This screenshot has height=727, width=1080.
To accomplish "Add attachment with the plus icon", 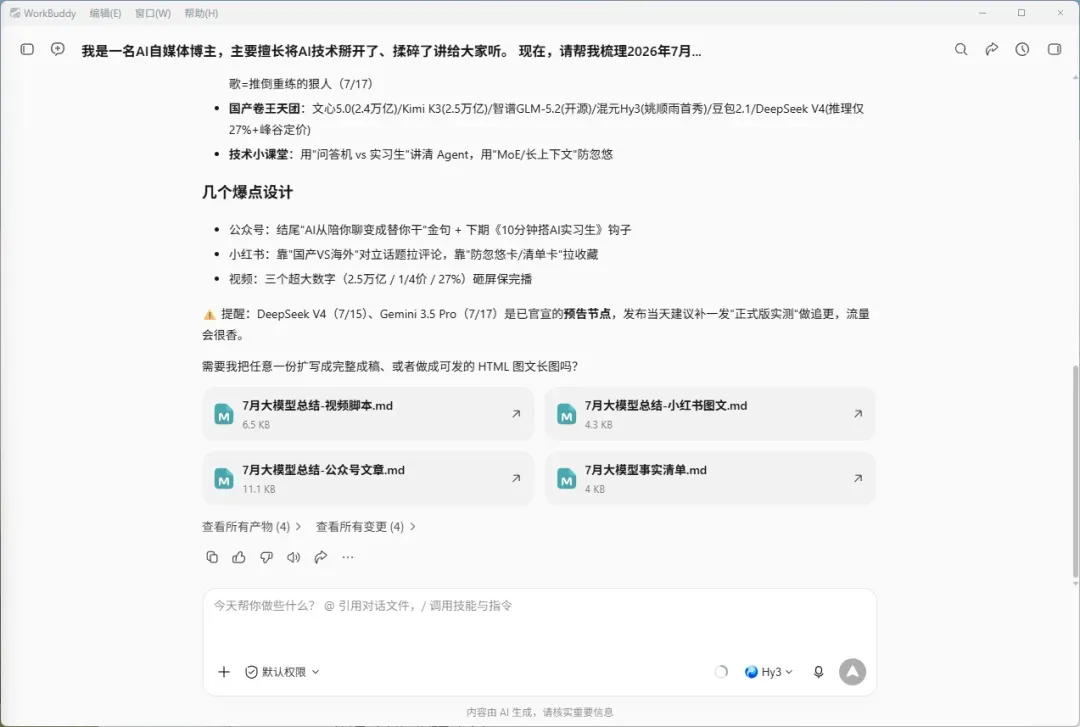I will [224, 671].
